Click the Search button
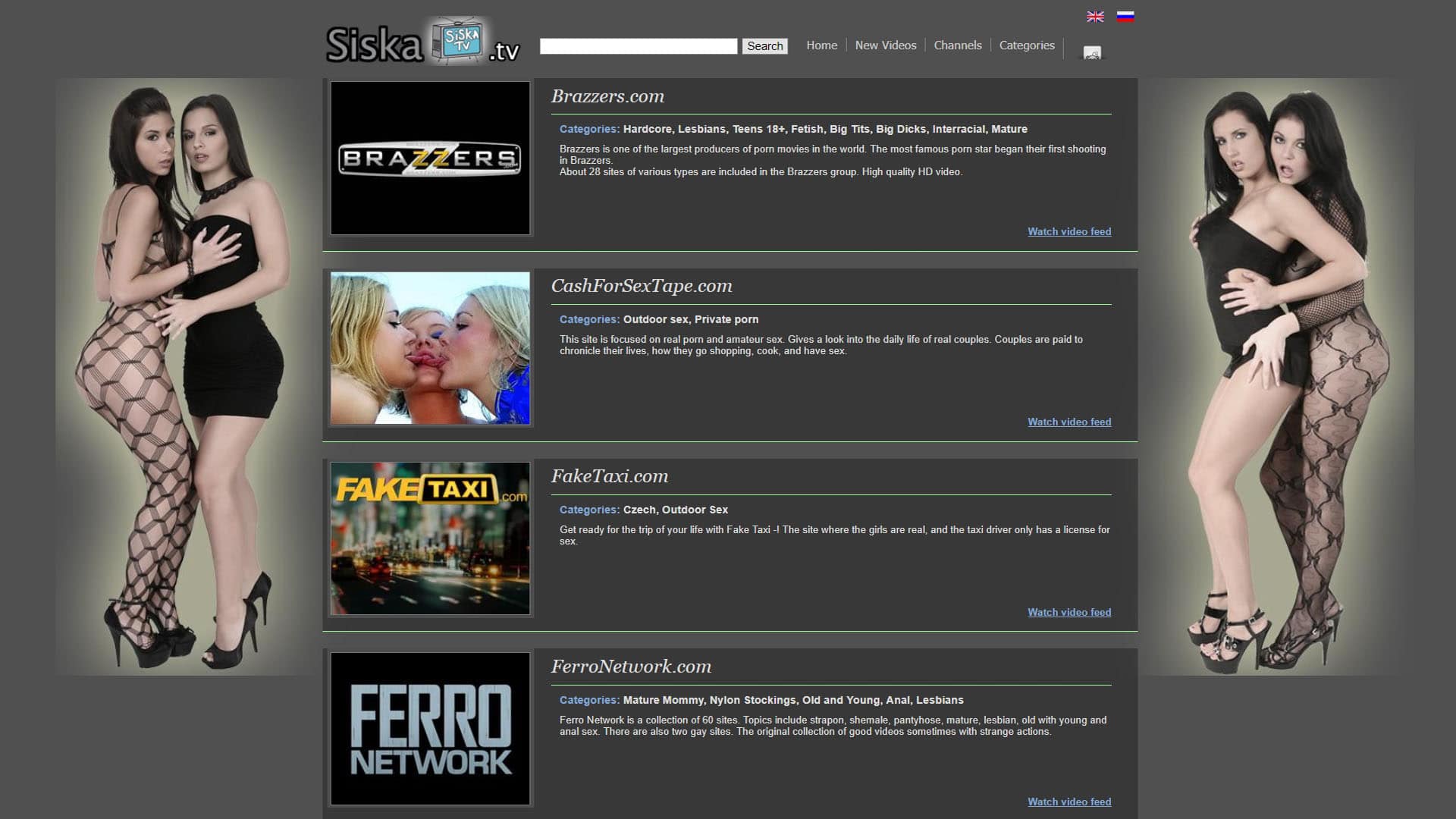 (764, 46)
